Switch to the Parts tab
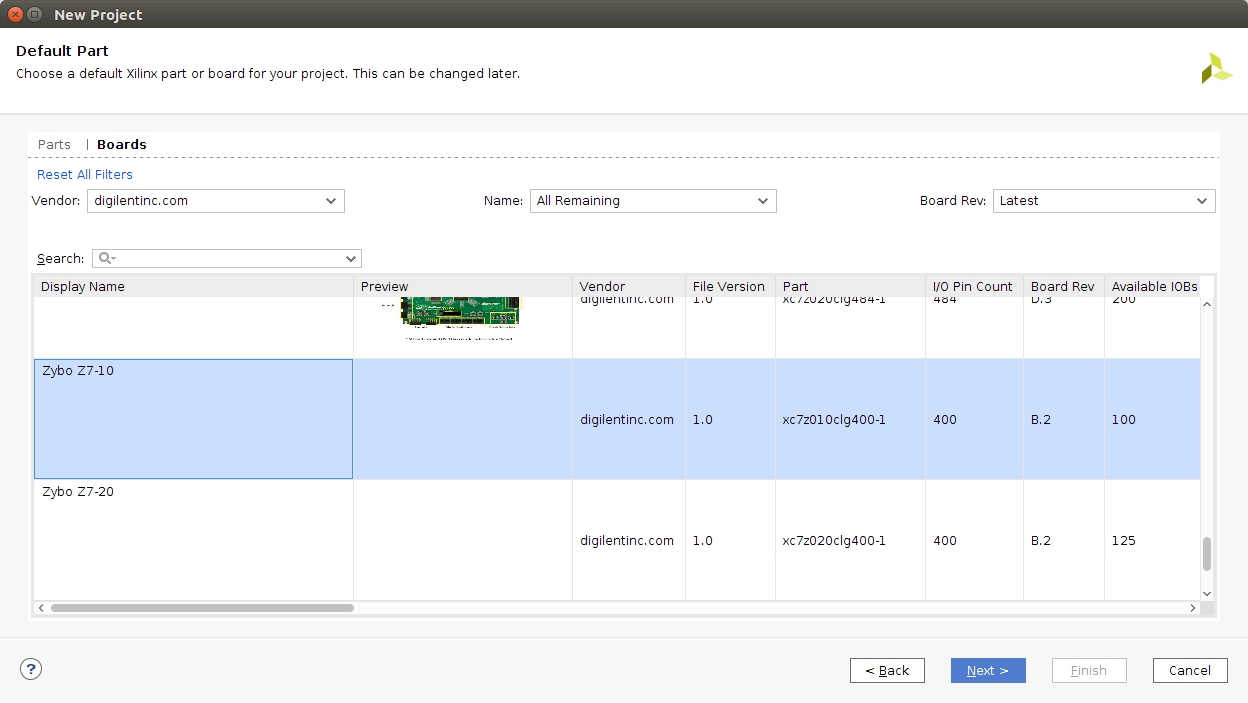1248x703 pixels. 54,145
